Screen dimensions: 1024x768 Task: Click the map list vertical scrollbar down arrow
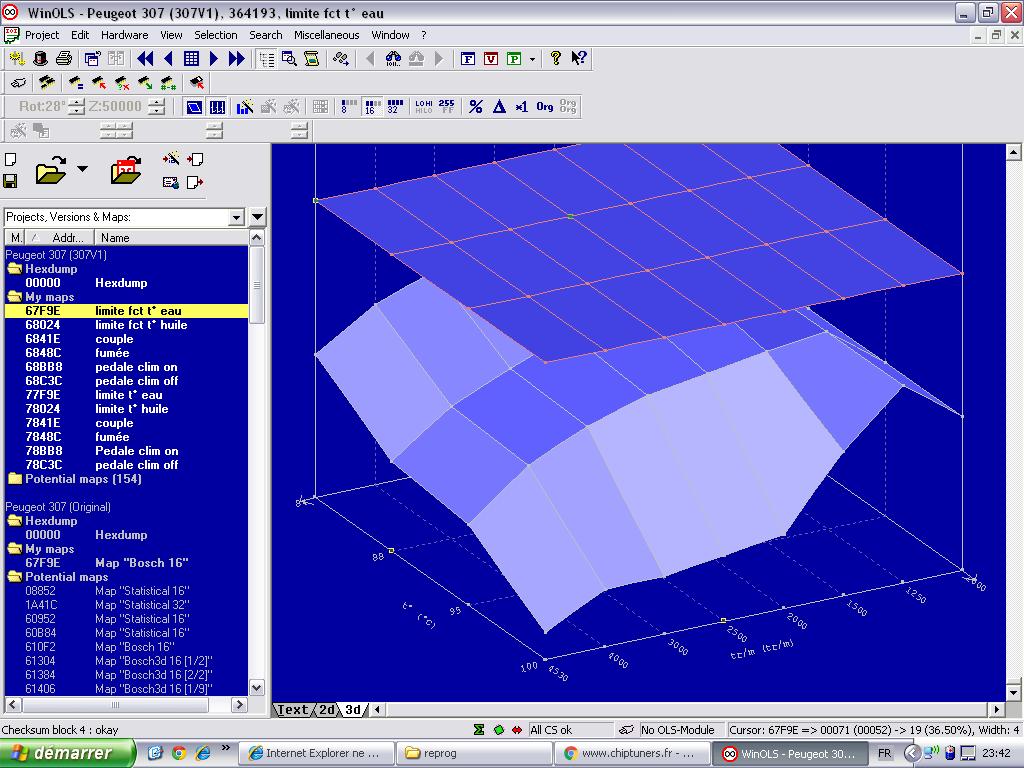257,688
